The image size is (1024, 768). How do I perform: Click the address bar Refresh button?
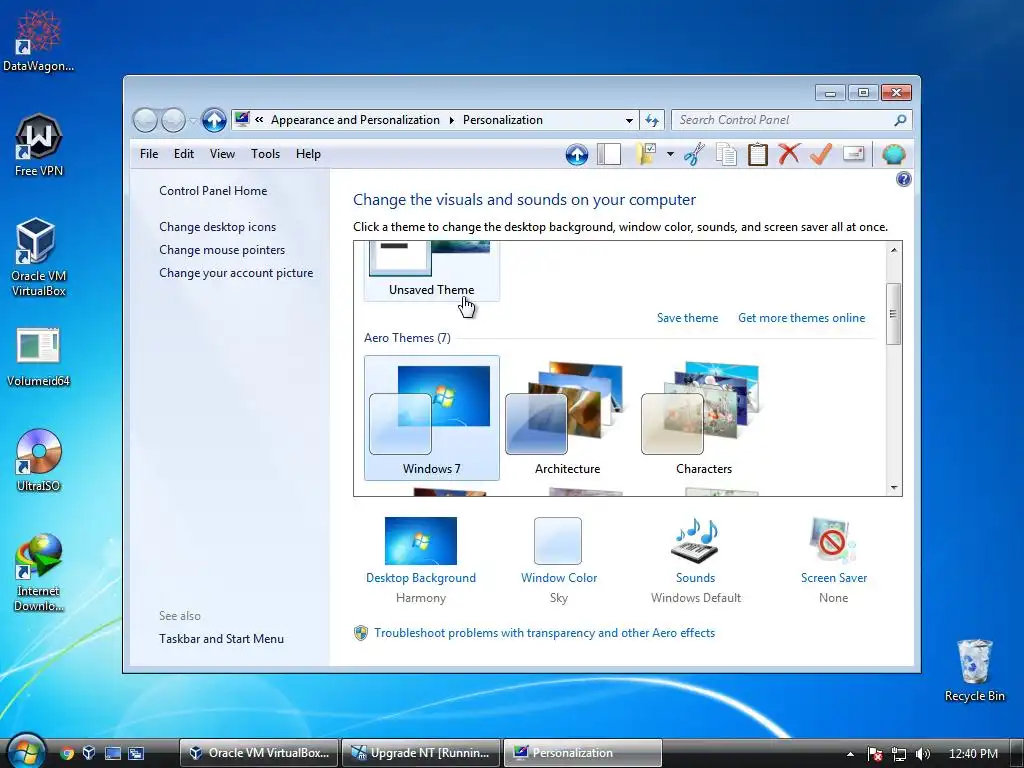(x=652, y=120)
